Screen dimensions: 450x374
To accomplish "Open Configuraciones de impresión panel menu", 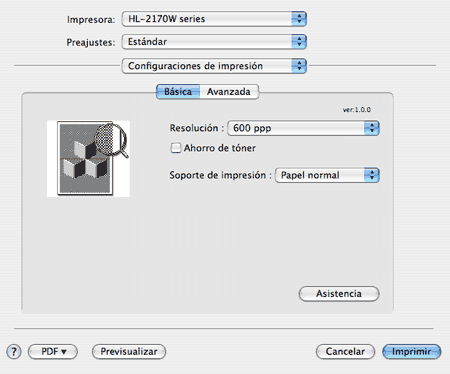I will pos(214,66).
